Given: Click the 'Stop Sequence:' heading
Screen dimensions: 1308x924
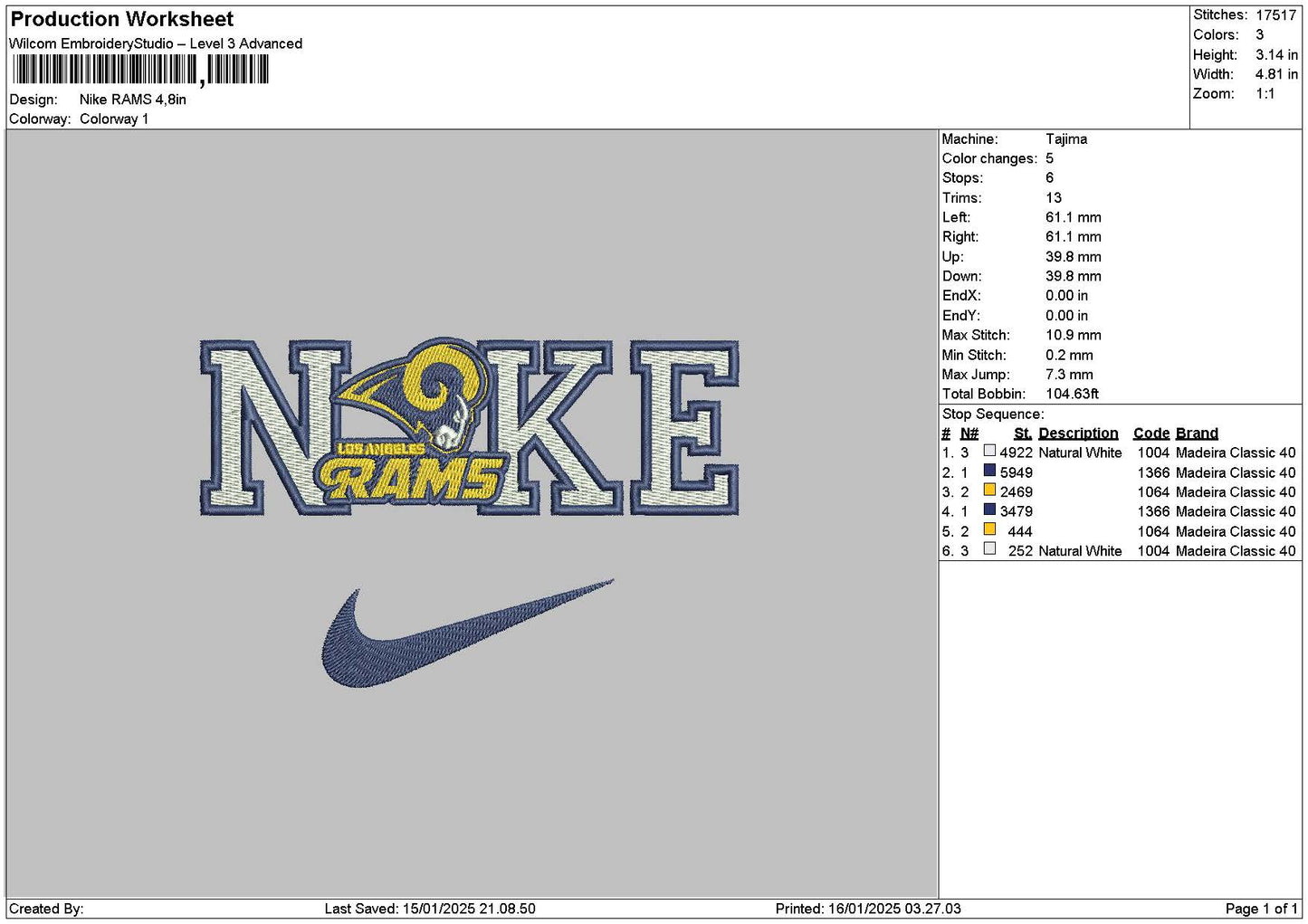Looking at the screenshot, I should click(x=993, y=414).
